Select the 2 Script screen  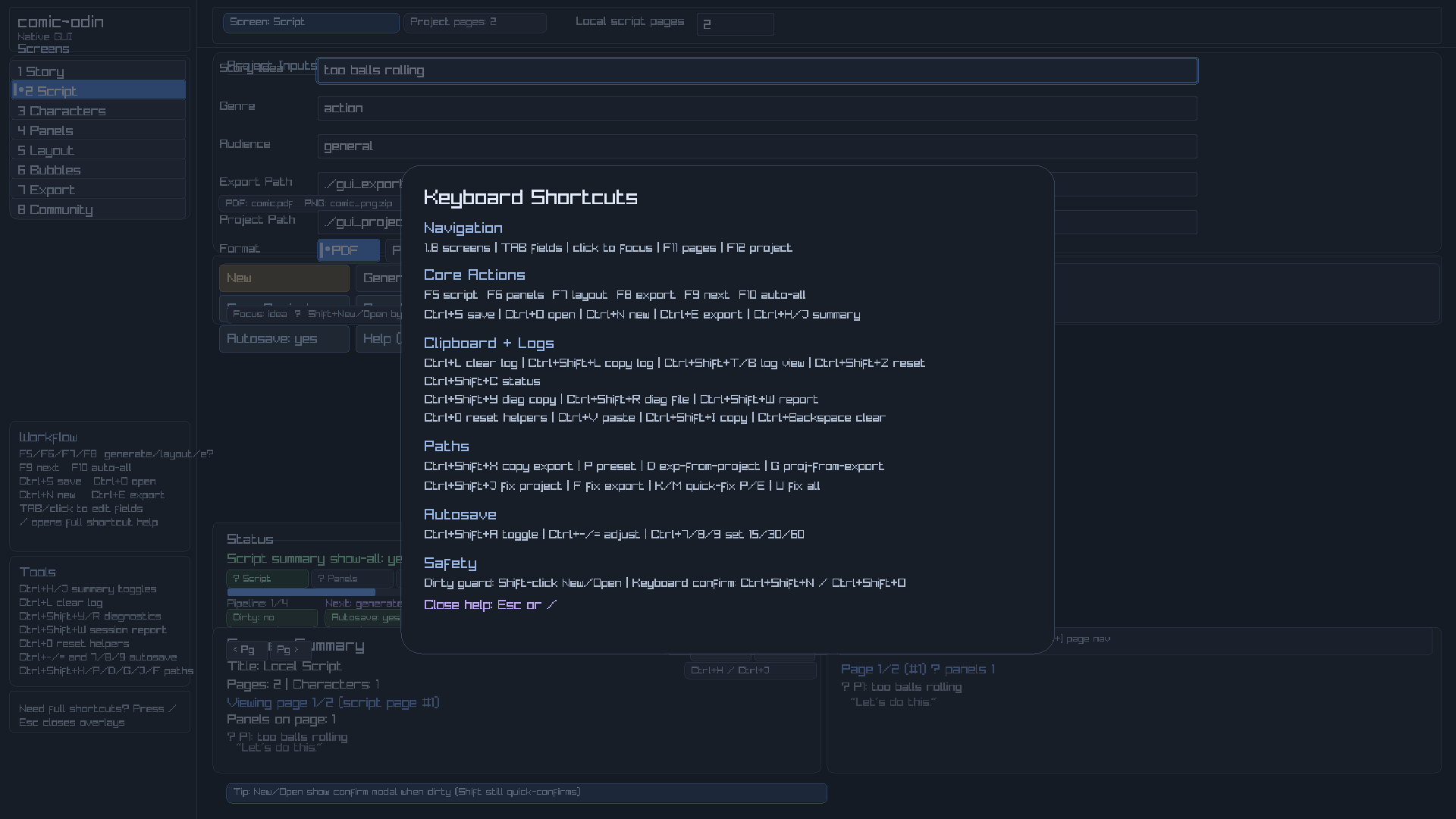coord(99,91)
